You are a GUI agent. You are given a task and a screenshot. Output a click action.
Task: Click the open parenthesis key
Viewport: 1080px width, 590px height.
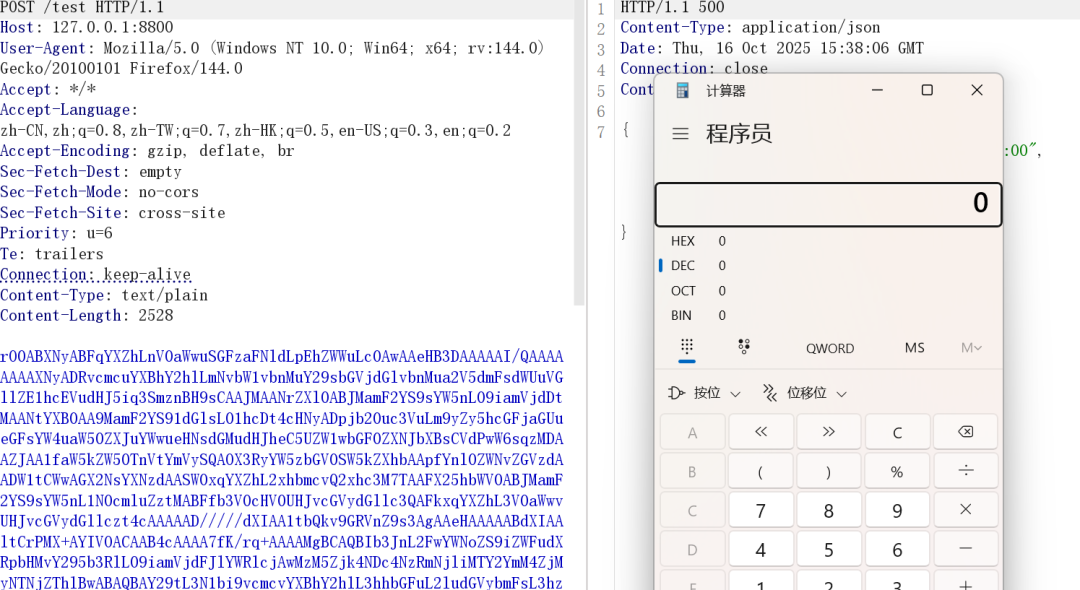point(760,471)
